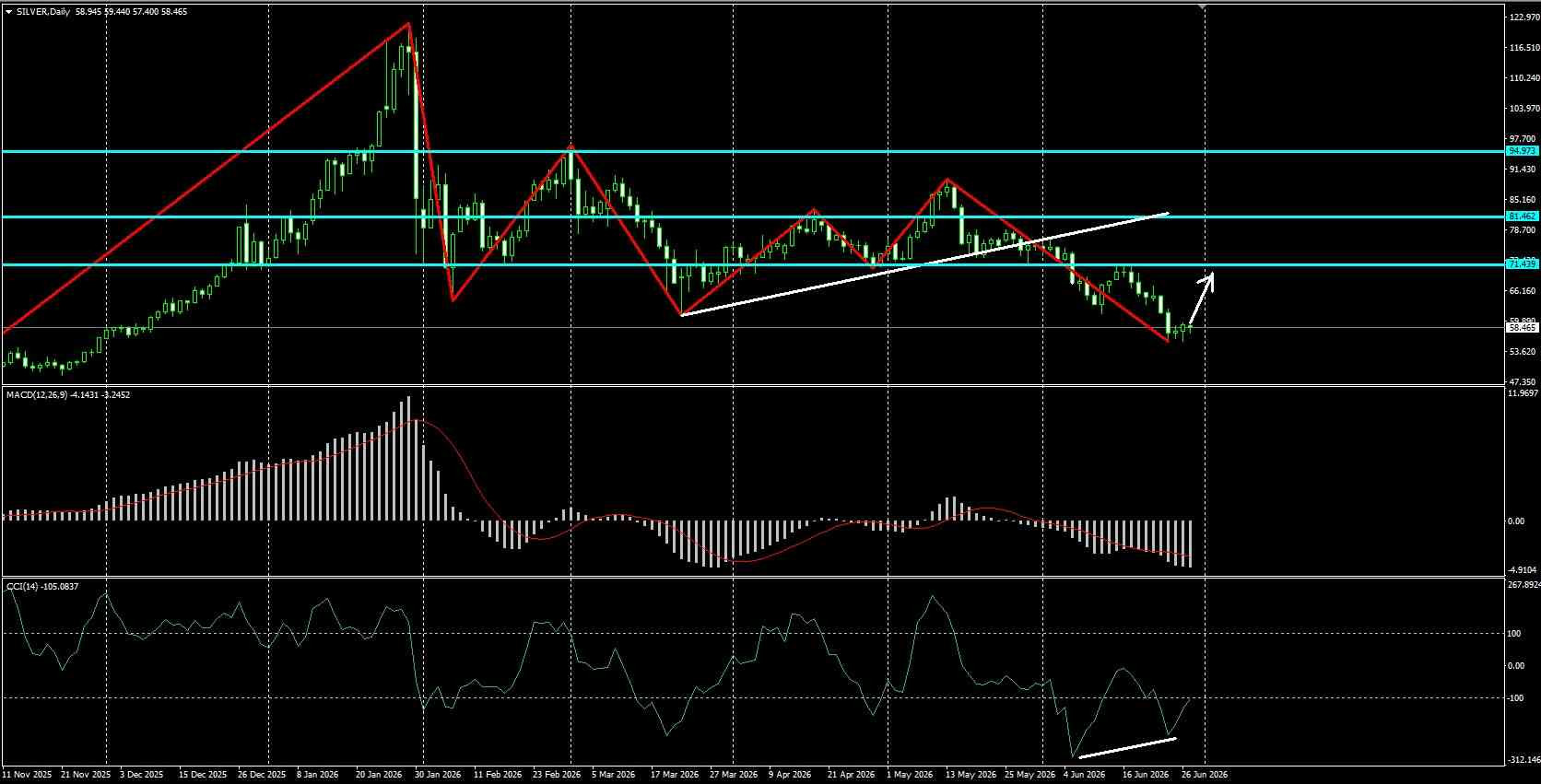Click the cyan 81.462 price tag

pyautogui.click(x=1522, y=216)
